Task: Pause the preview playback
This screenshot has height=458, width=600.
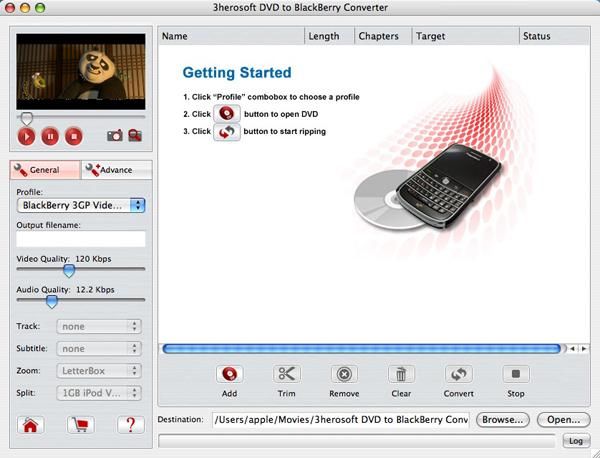Action: (50, 136)
